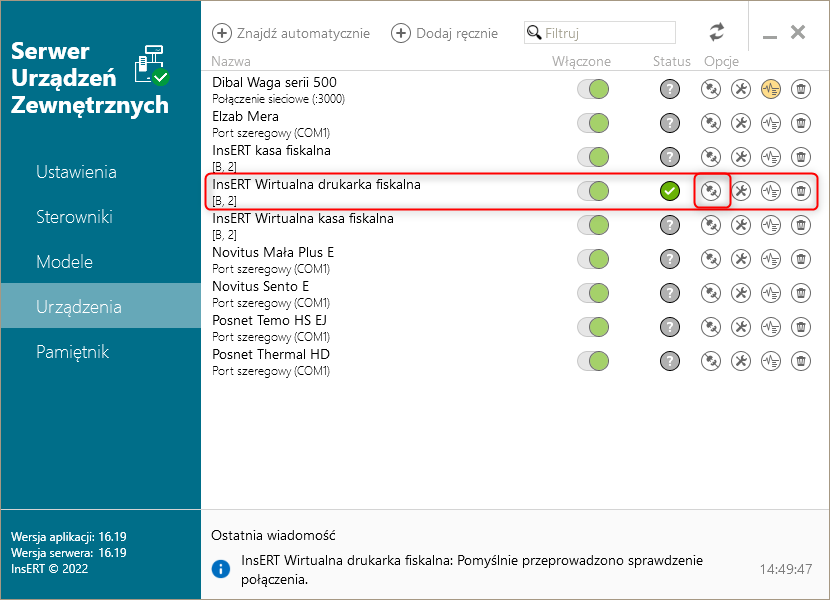Delete the Posnet Temo HS EJ device
The image size is (830, 600).
(x=801, y=327)
